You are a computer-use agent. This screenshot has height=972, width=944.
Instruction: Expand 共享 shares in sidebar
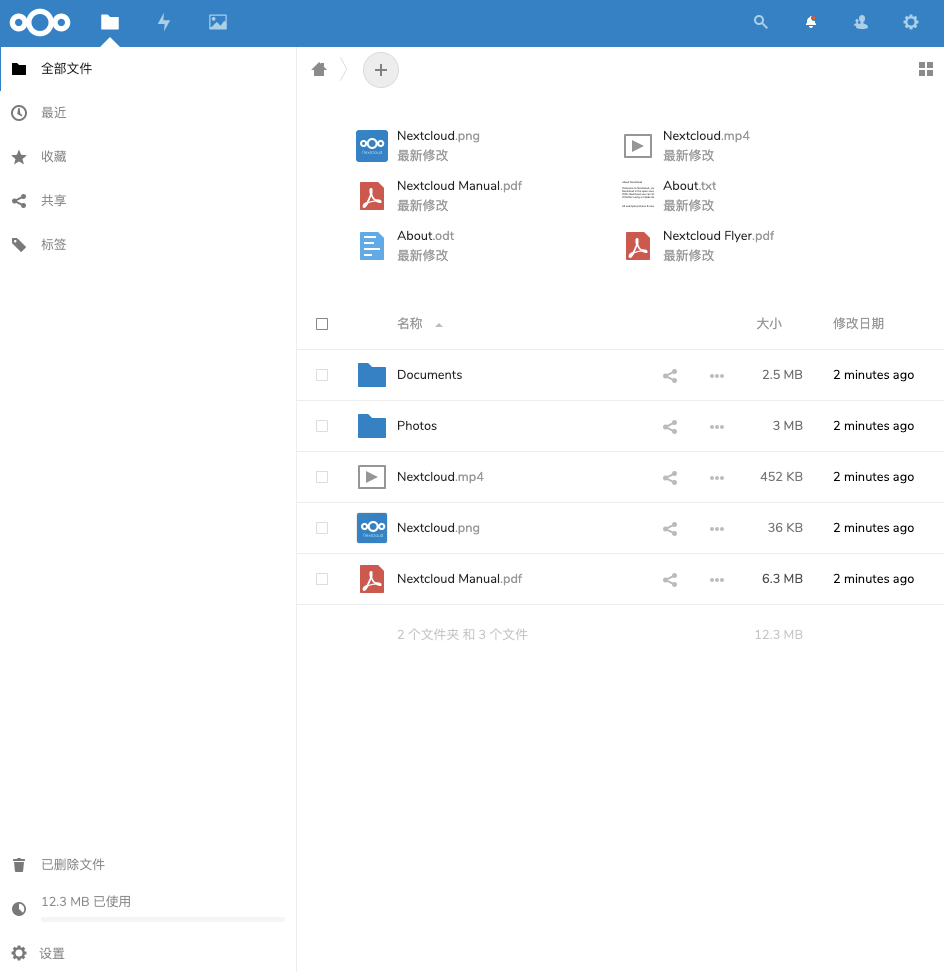pyautogui.click(x=148, y=201)
